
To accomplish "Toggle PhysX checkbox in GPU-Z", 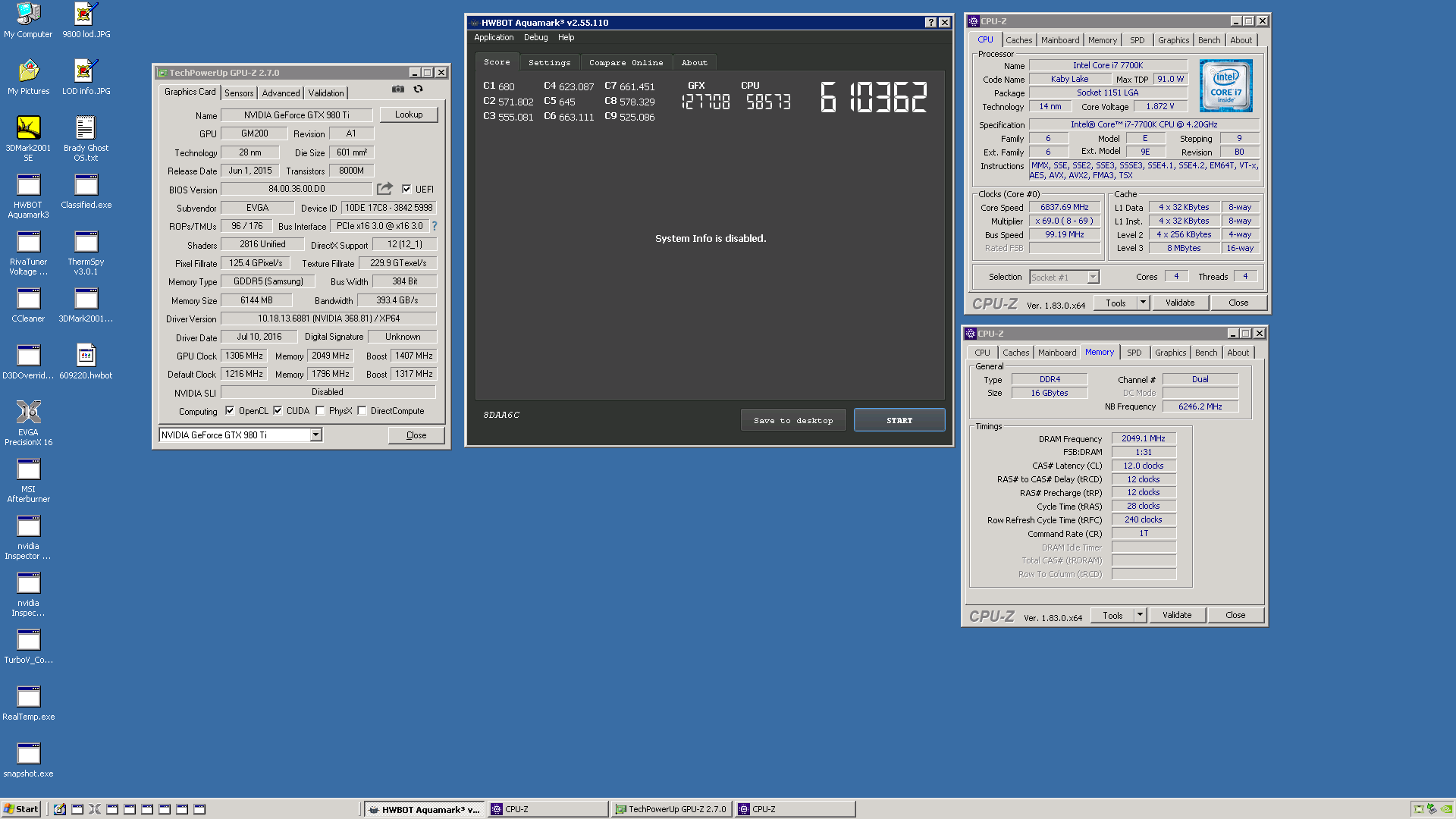I will coord(320,411).
